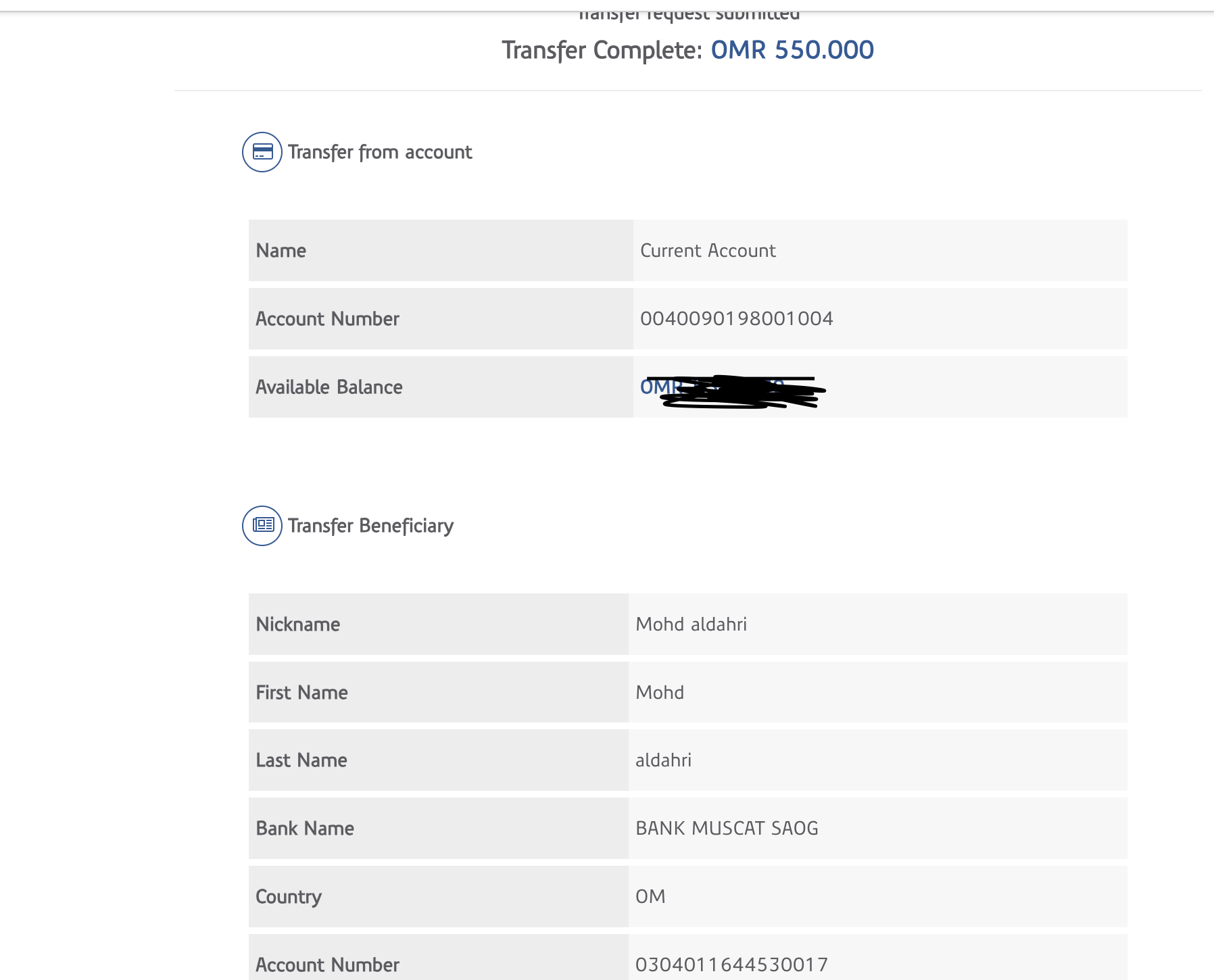The width and height of the screenshot is (1214, 980).
Task: Click the card icon beside Transfer from account
Action: coord(262,152)
